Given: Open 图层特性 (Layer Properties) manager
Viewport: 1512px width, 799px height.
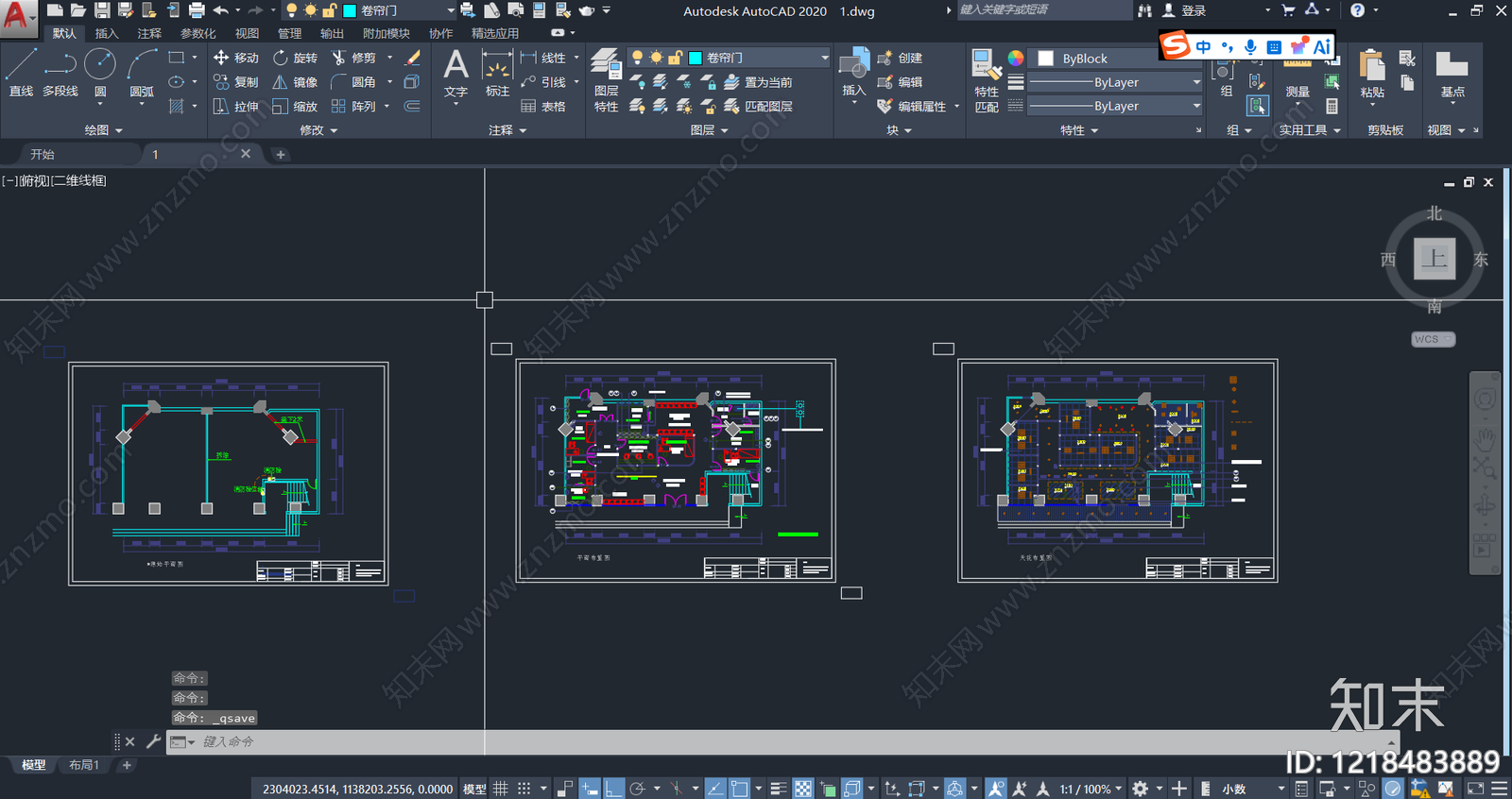Looking at the screenshot, I should [x=606, y=81].
